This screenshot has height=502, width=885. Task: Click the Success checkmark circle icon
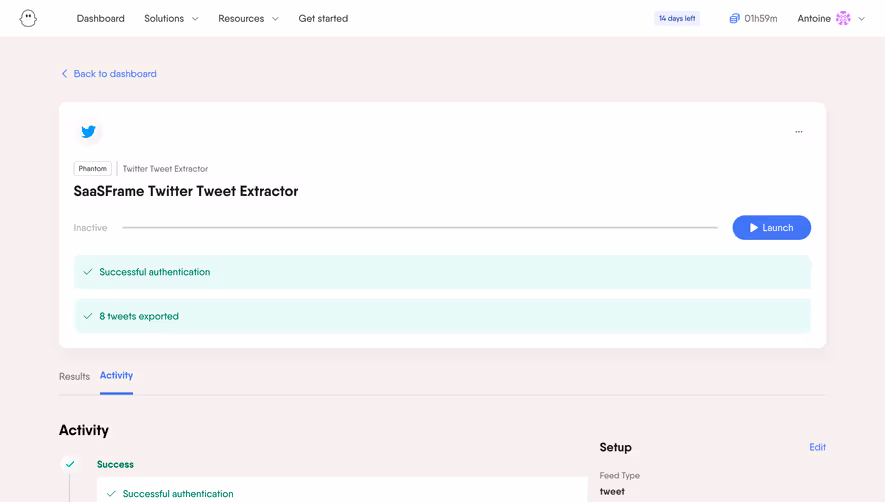click(x=70, y=464)
